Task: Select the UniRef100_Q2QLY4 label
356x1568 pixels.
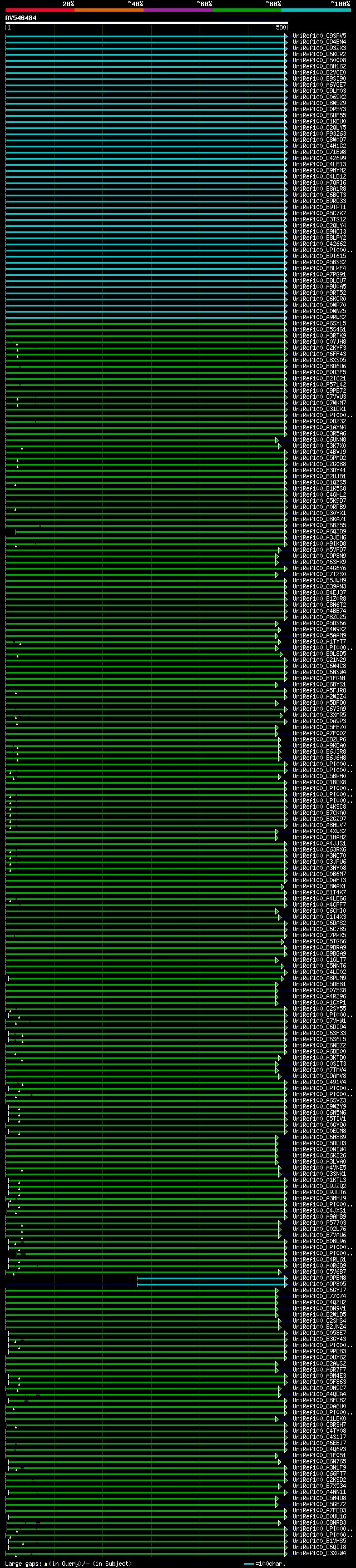Action: click(x=319, y=226)
